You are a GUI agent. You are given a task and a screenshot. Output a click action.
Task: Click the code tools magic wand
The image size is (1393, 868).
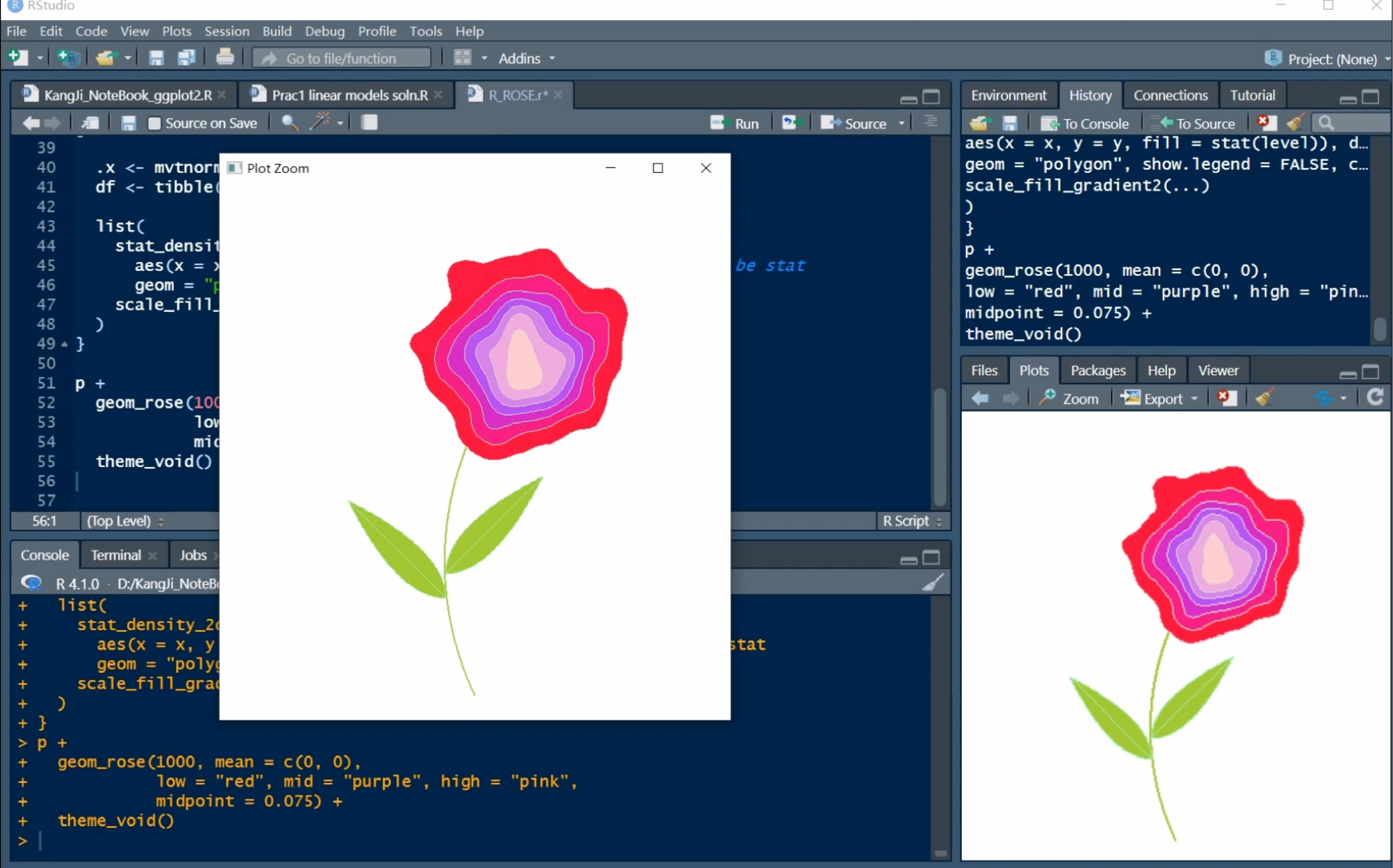pos(321,122)
